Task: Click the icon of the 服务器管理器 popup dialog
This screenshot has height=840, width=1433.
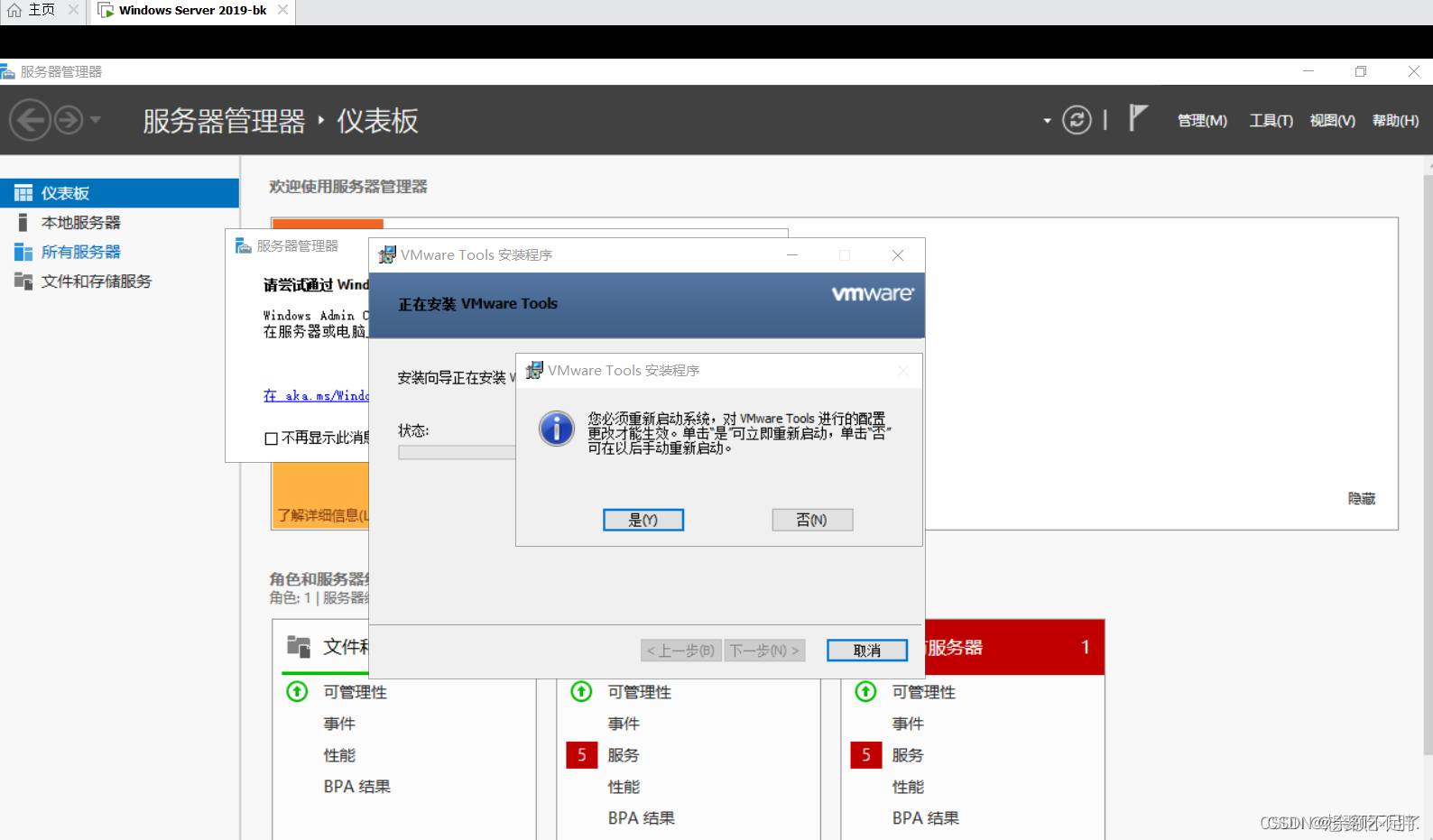Action: 244,245
